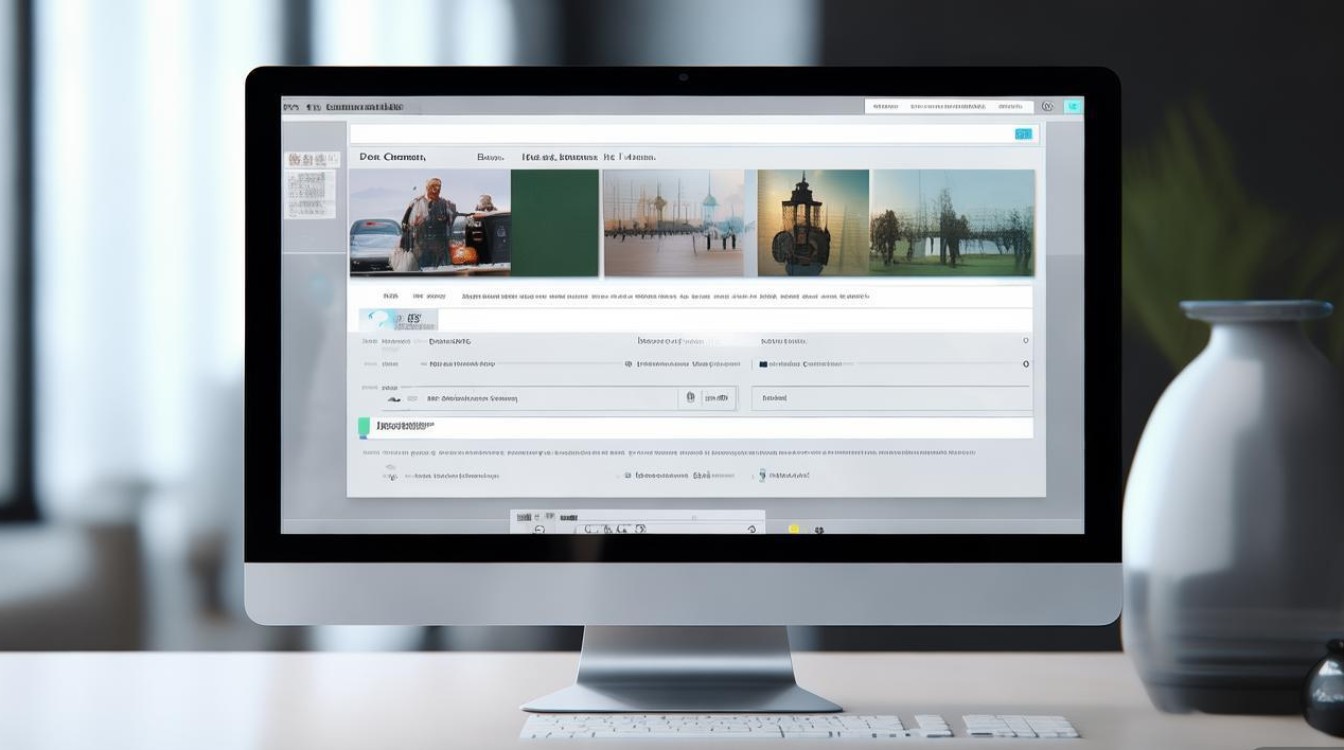
Task: Click the dark icon right of the yellow dock icon
Action: click(819, 528)
